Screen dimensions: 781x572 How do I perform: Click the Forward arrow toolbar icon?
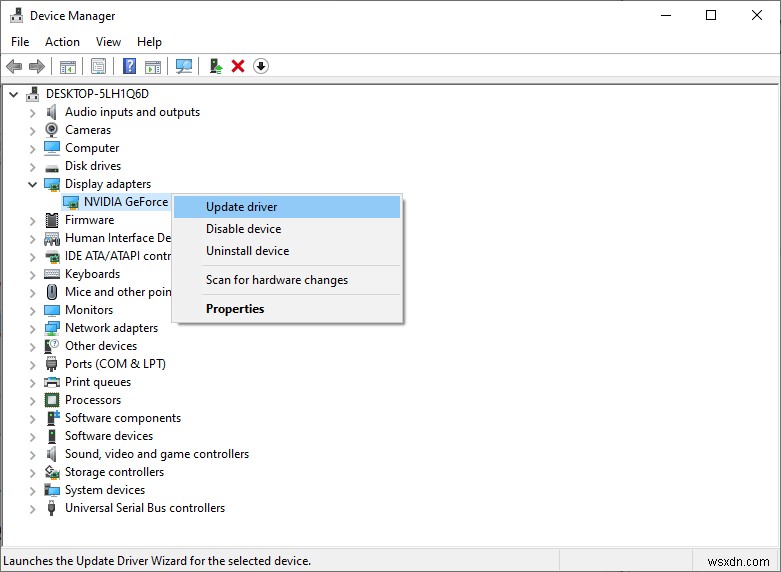[x=37, y=66]
